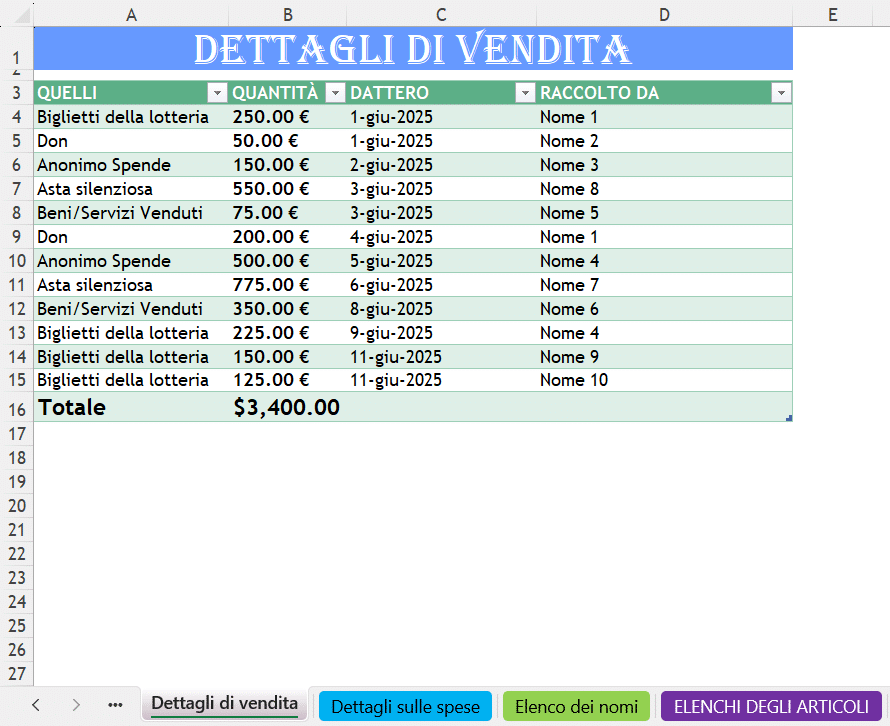Open the sheet list via the ellipsis icon
The image size is (890, 726).
coord(115,704)
